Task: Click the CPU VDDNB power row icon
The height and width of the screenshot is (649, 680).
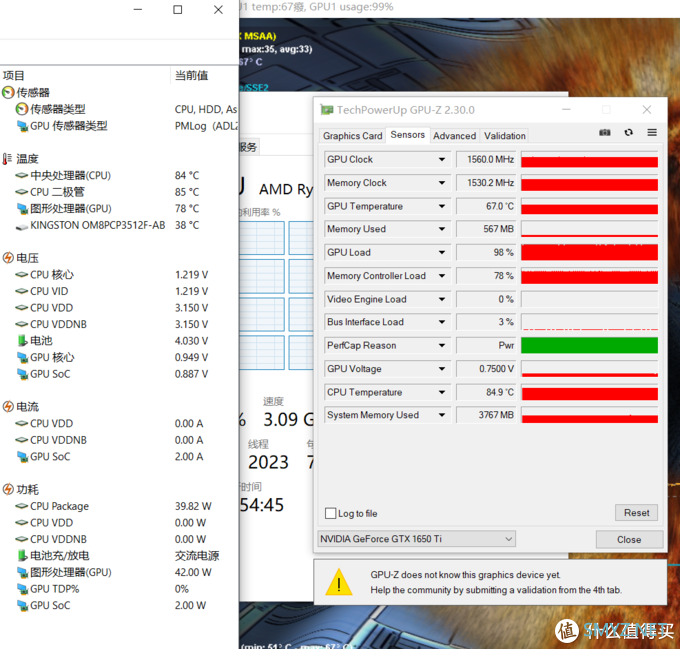Action: 22,539
